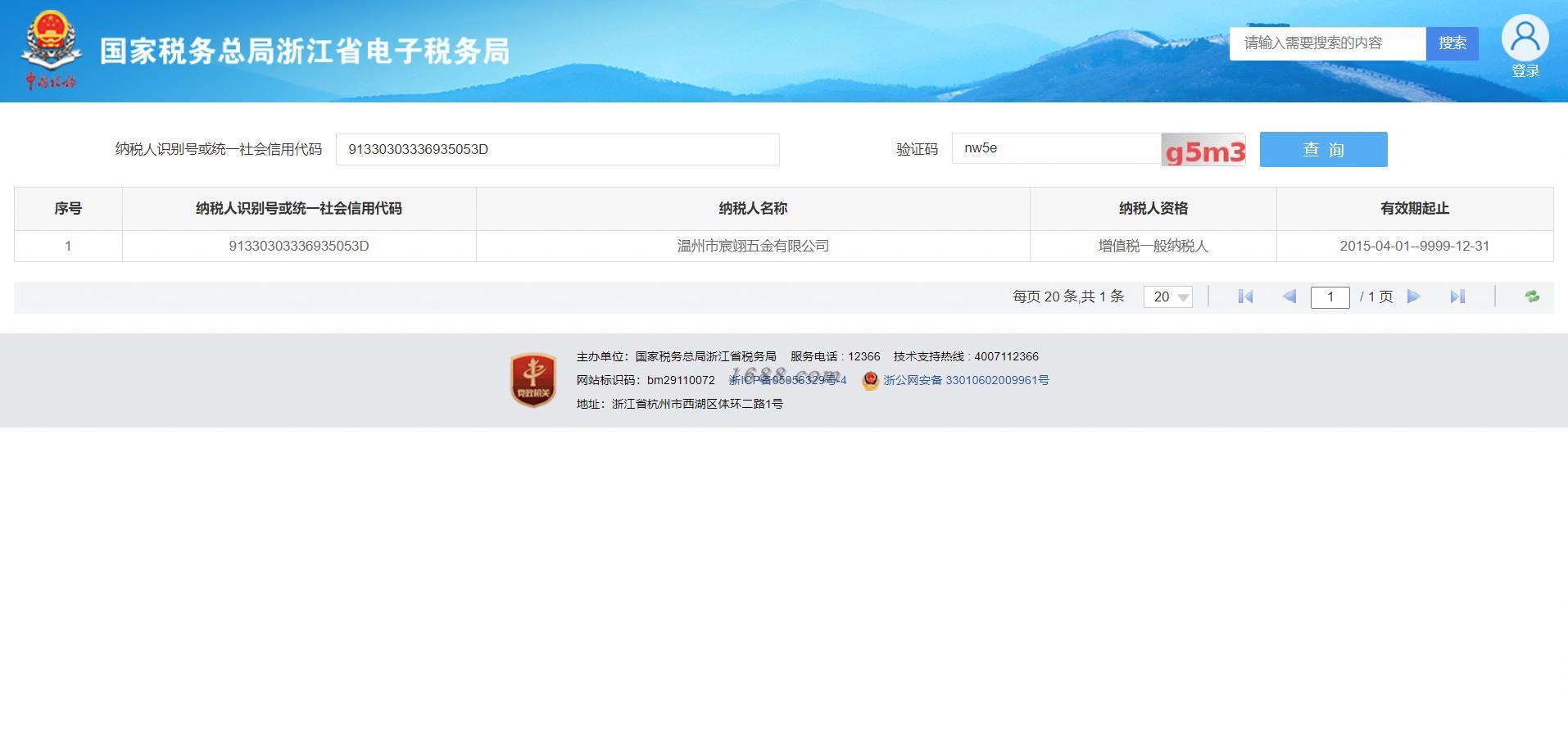The width and height of the screenshot is (1568, 747).
Task: Go to previous page arrow
Action: [x=1289, y=297]
